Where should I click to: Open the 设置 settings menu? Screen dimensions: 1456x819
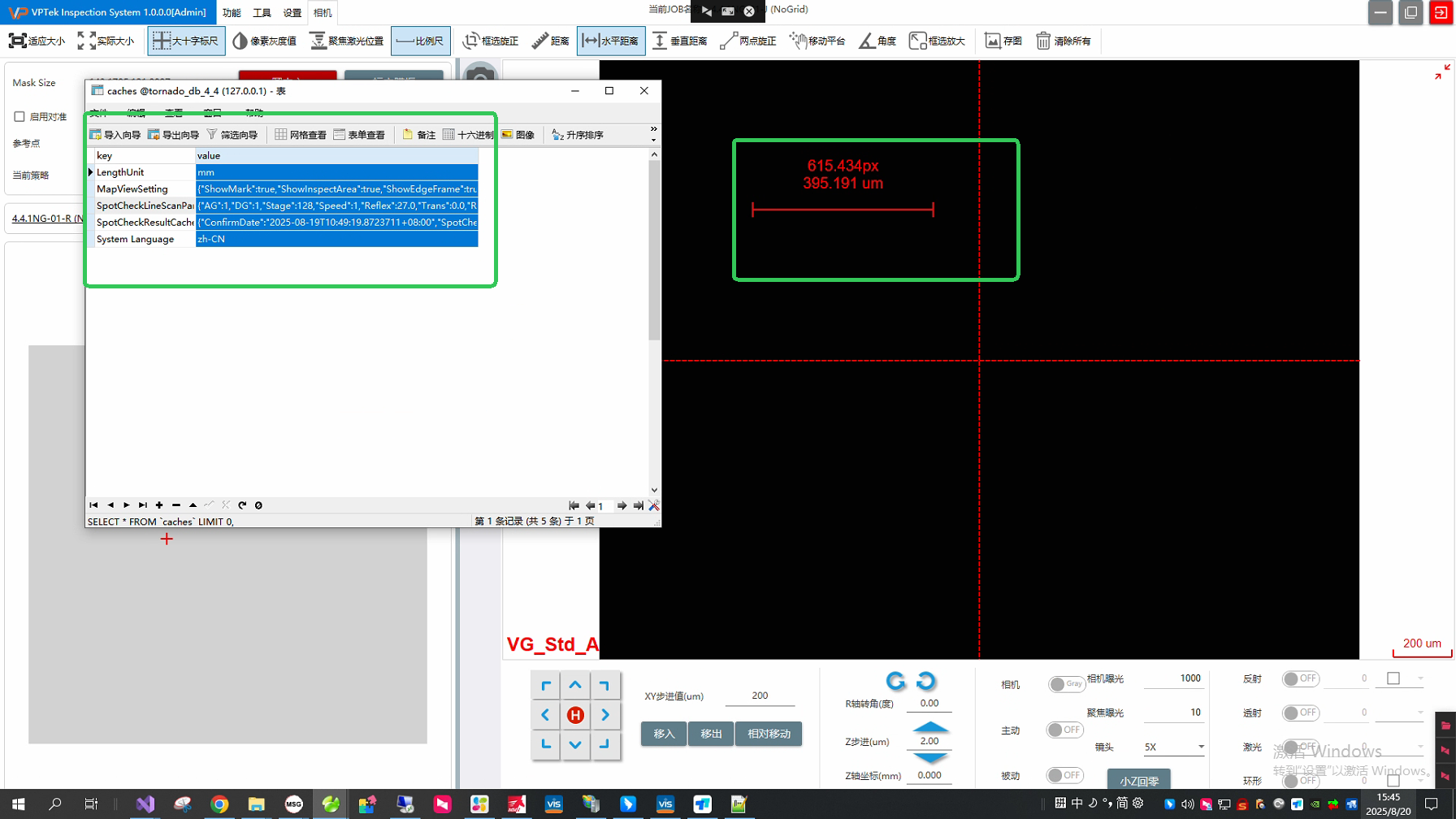click(x=292, y=13)
